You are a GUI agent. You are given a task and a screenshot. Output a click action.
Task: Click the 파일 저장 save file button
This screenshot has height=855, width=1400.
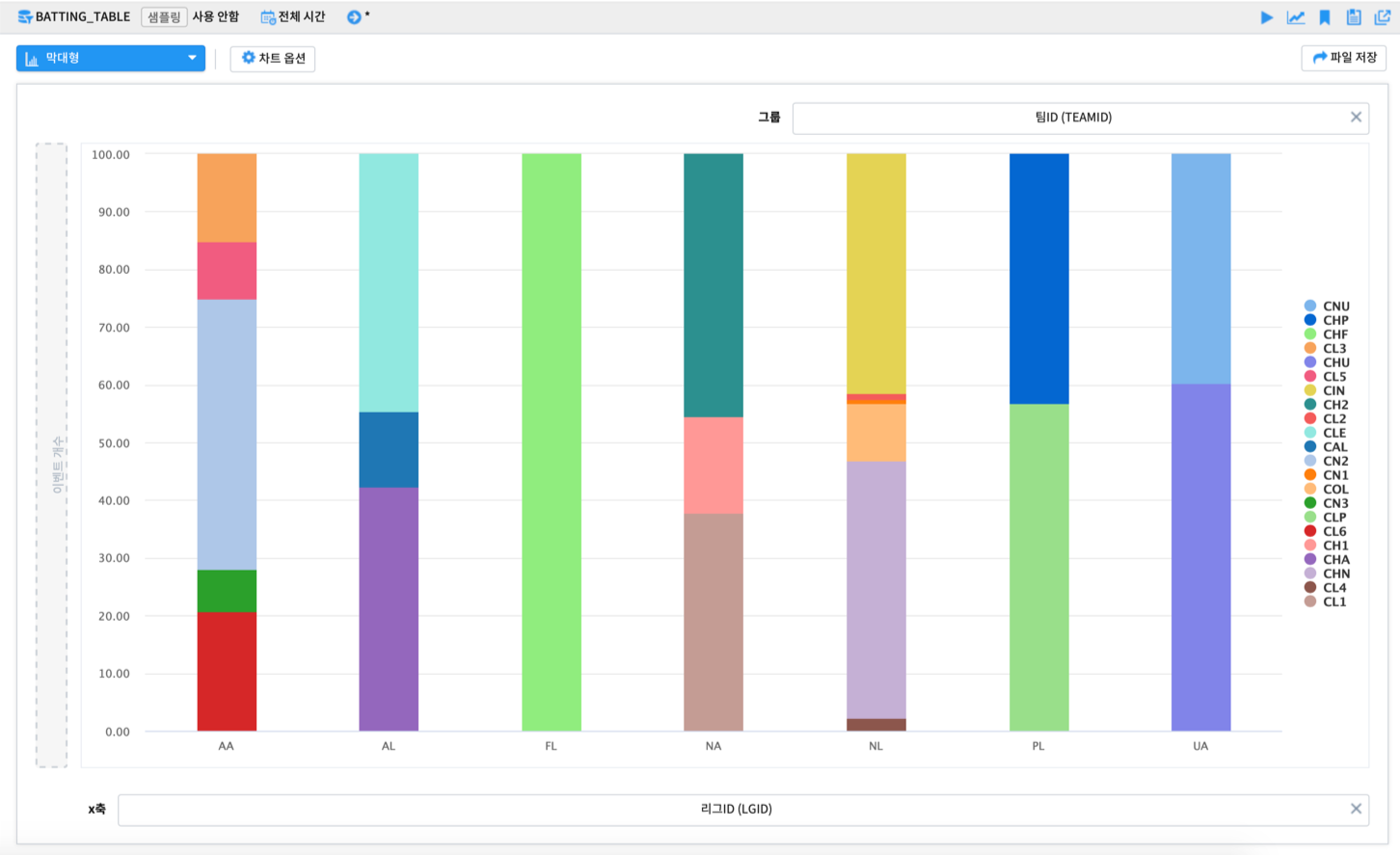[x=1344, y=58]
